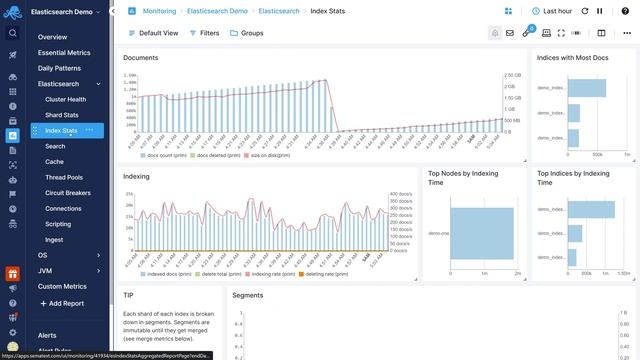Select Cluster Health in the sidebar
This screenshot has height=360, width=640.
coord(66,99)
